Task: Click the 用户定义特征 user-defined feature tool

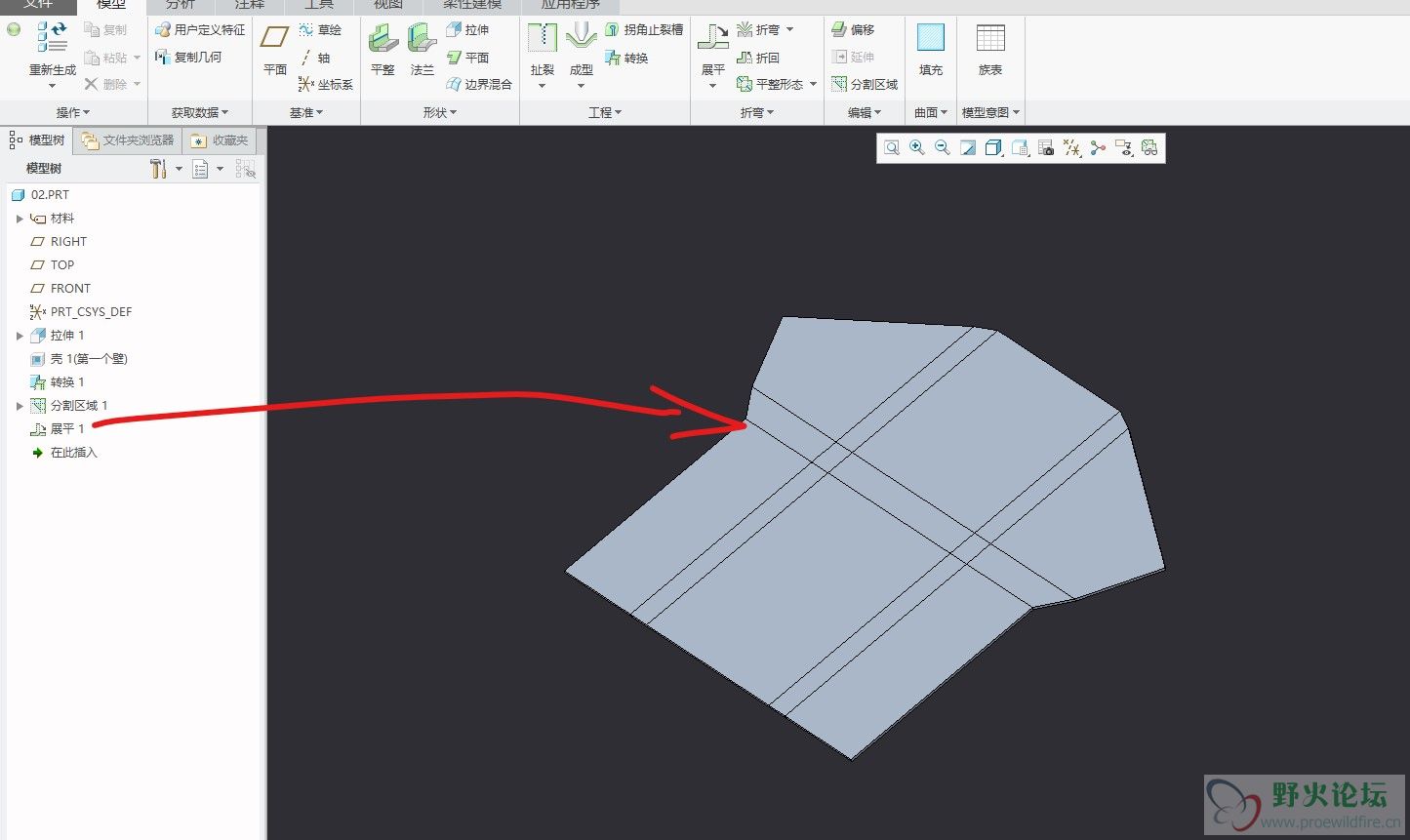Action: point(200,30)
